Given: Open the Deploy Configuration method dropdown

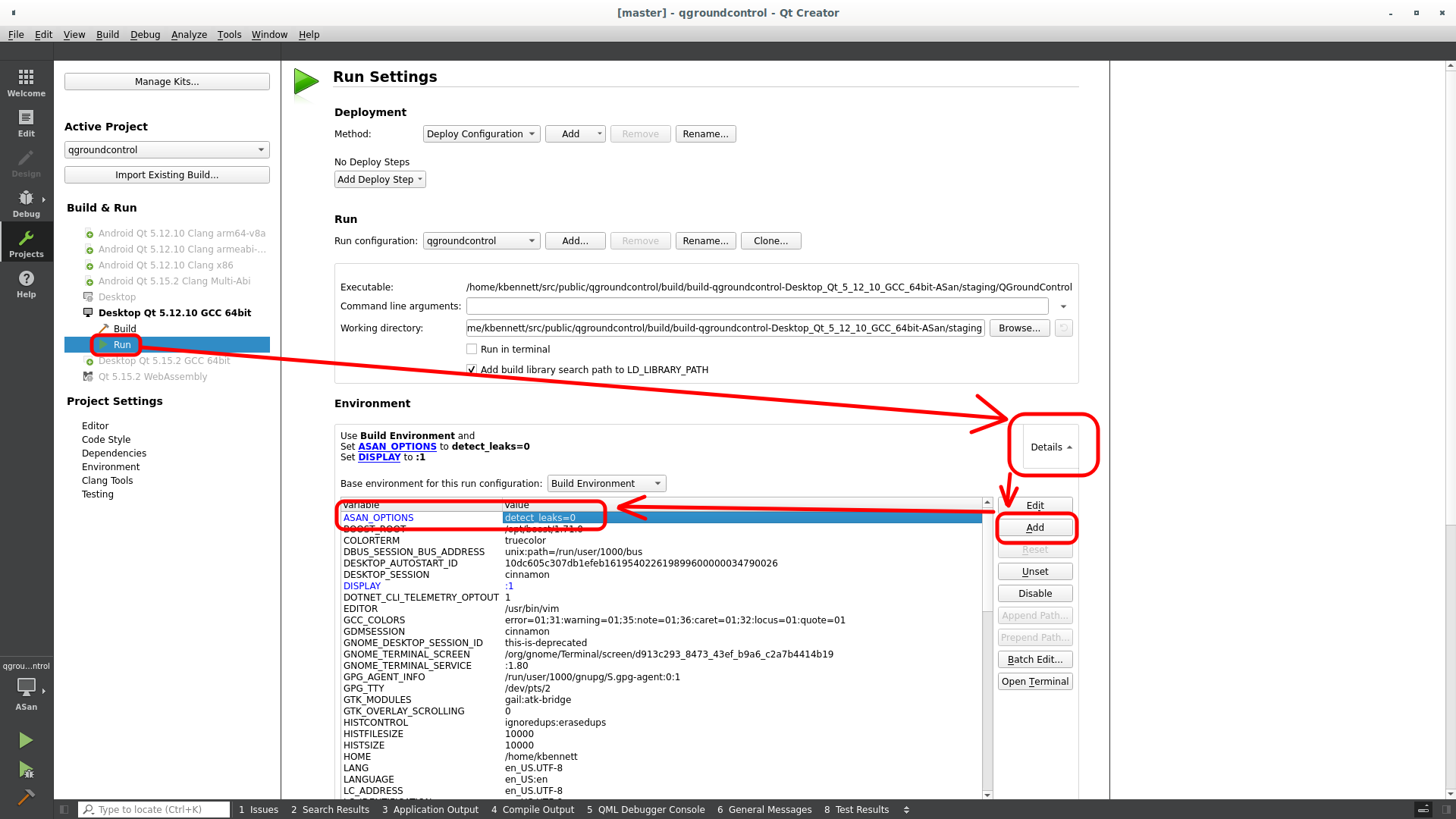Looking at the screenshot, I should point(481,133).
